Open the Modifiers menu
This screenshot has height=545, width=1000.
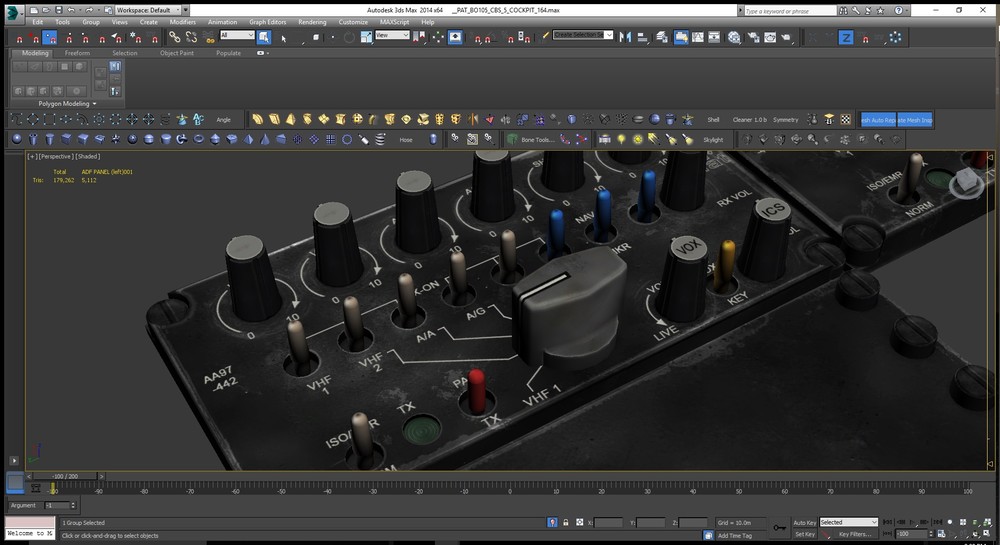(x=183, y=21)
